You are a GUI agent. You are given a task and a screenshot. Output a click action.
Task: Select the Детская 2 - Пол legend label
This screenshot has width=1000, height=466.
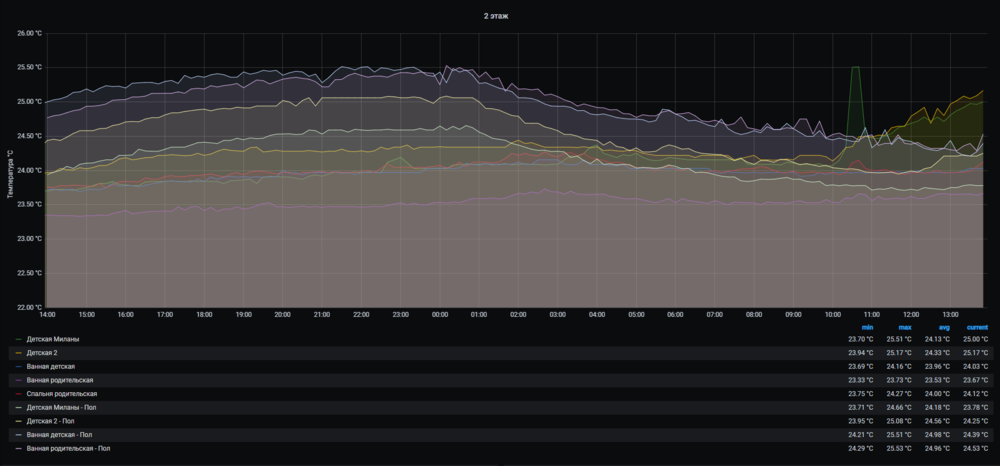(54, 421)
